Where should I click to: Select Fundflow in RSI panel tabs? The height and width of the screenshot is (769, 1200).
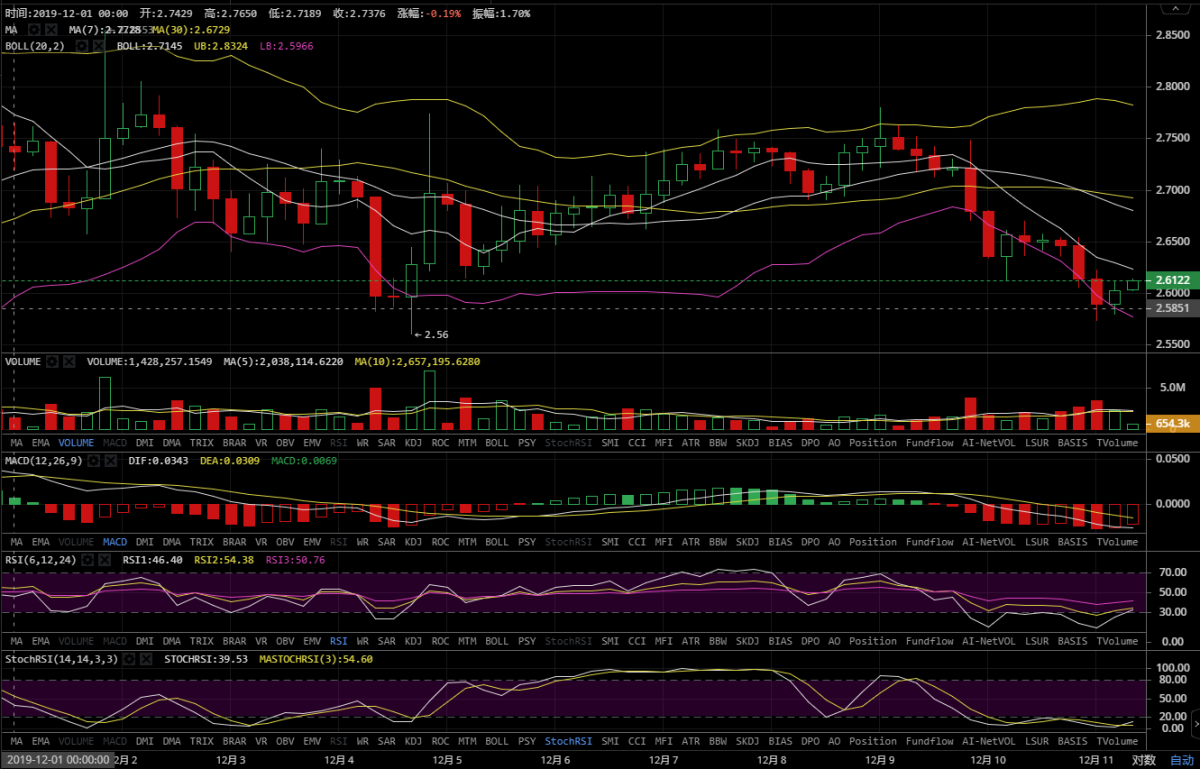929,641
